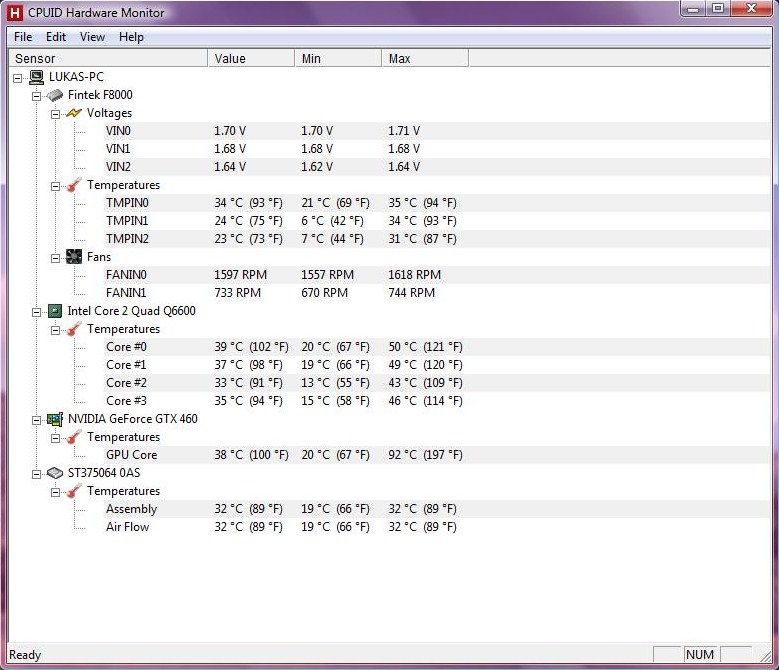Collapse the ST375064 0AS drive node
This screenshot has width=779, height=670.
[36, 474]
